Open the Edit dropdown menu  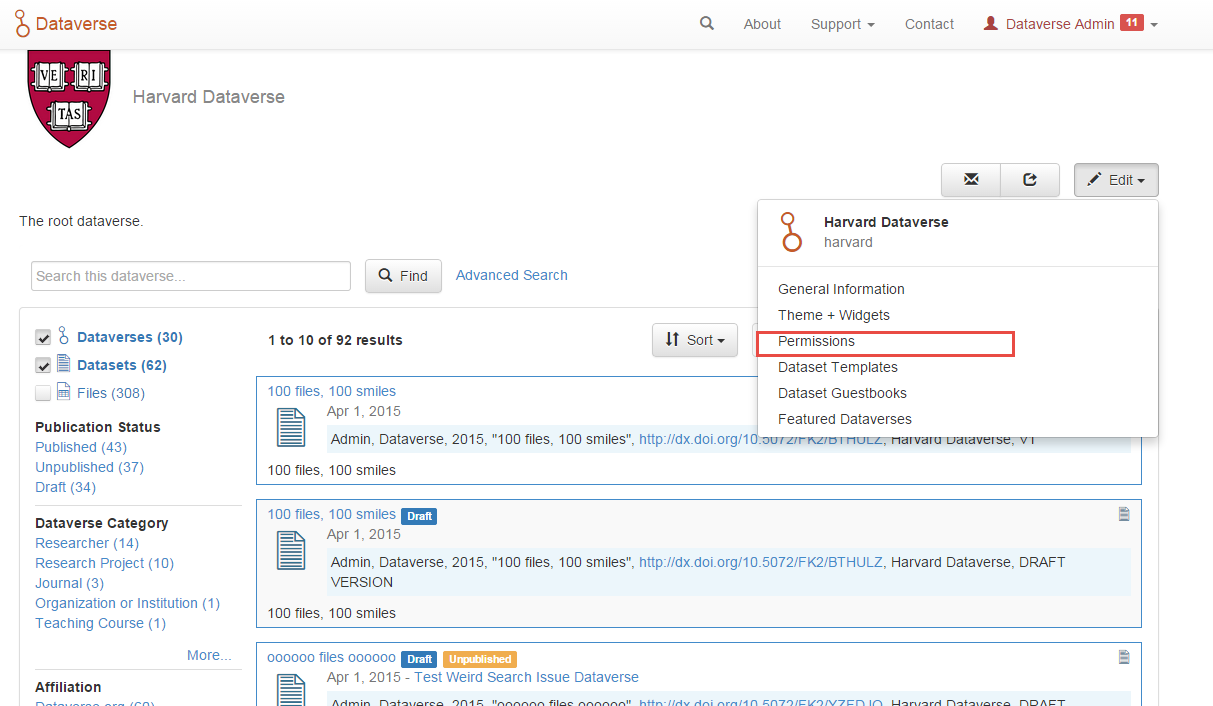pyautogui.click(x=1116, y=180)
